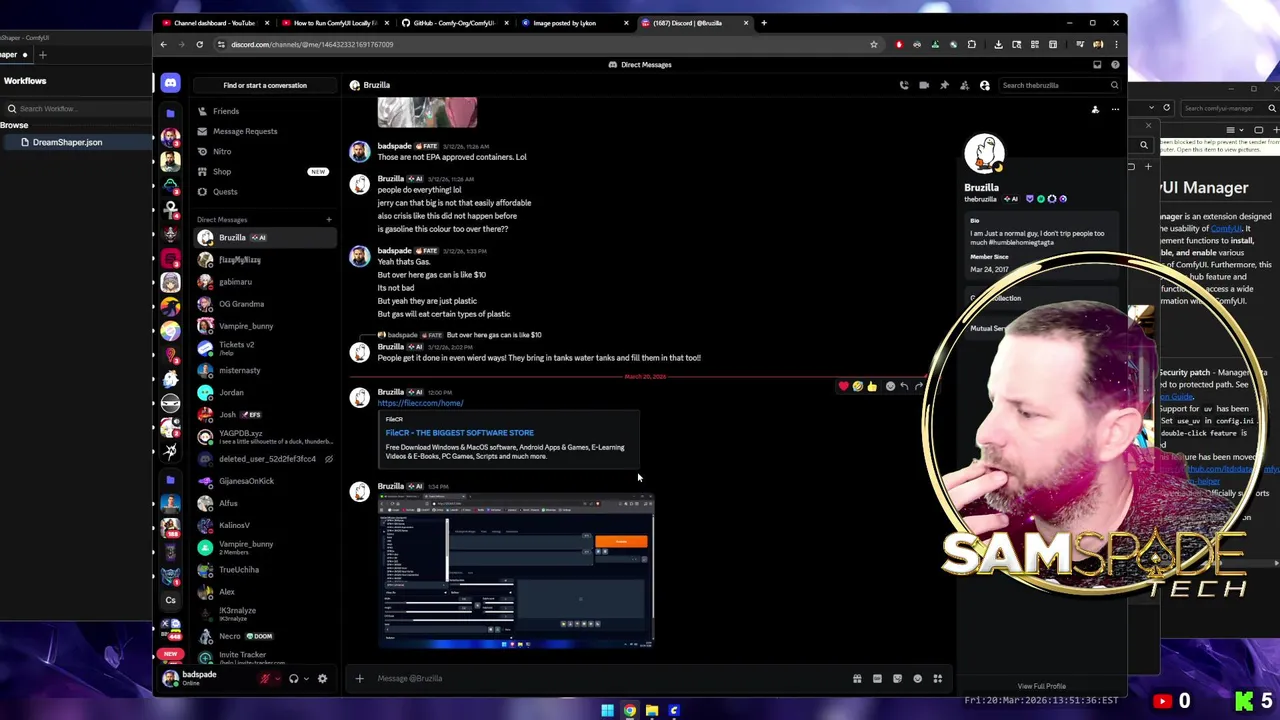Viewport: 1280px width, 720px height.
Task: React with the laughing emoji
Action: (x=857, y=386)
